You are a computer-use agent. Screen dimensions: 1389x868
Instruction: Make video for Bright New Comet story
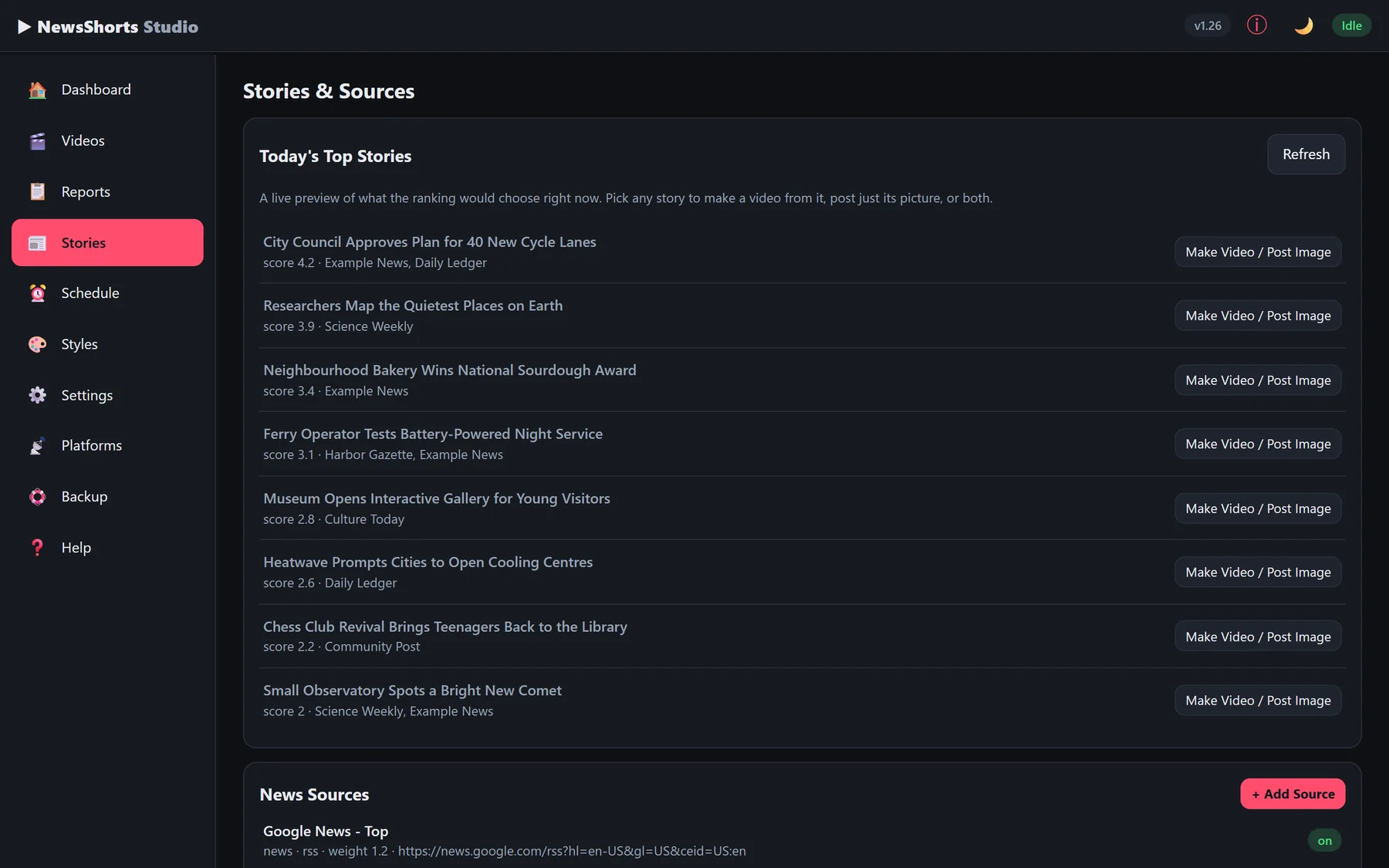pyautogui.click(x=1258, y=701)
